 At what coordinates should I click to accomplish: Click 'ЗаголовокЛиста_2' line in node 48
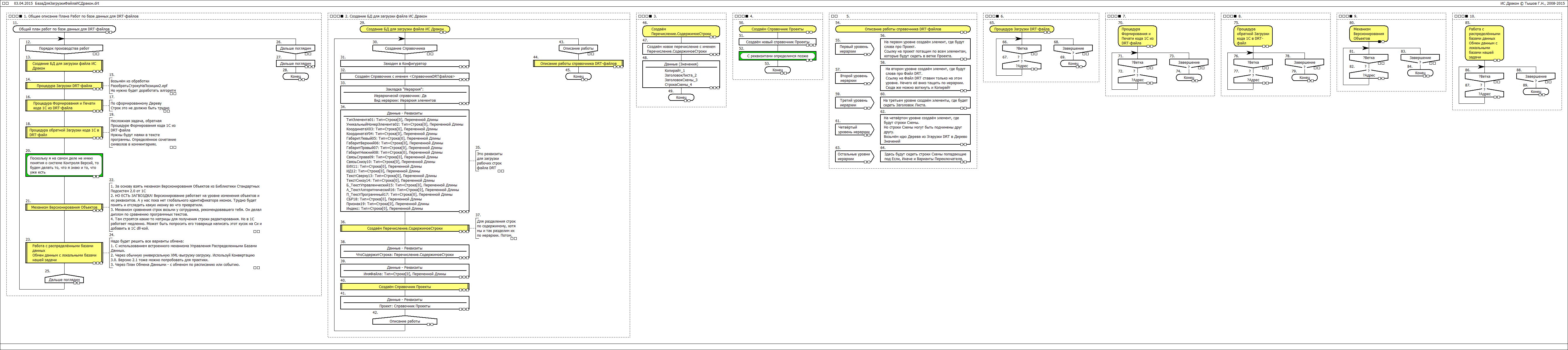tap(681, 75)
